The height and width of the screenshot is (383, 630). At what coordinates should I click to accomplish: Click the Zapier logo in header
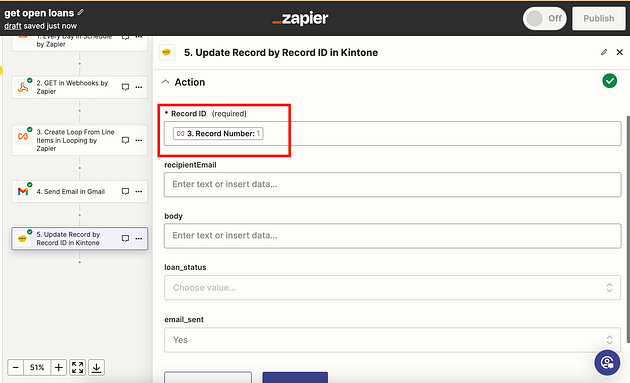[x=300, y=18]
